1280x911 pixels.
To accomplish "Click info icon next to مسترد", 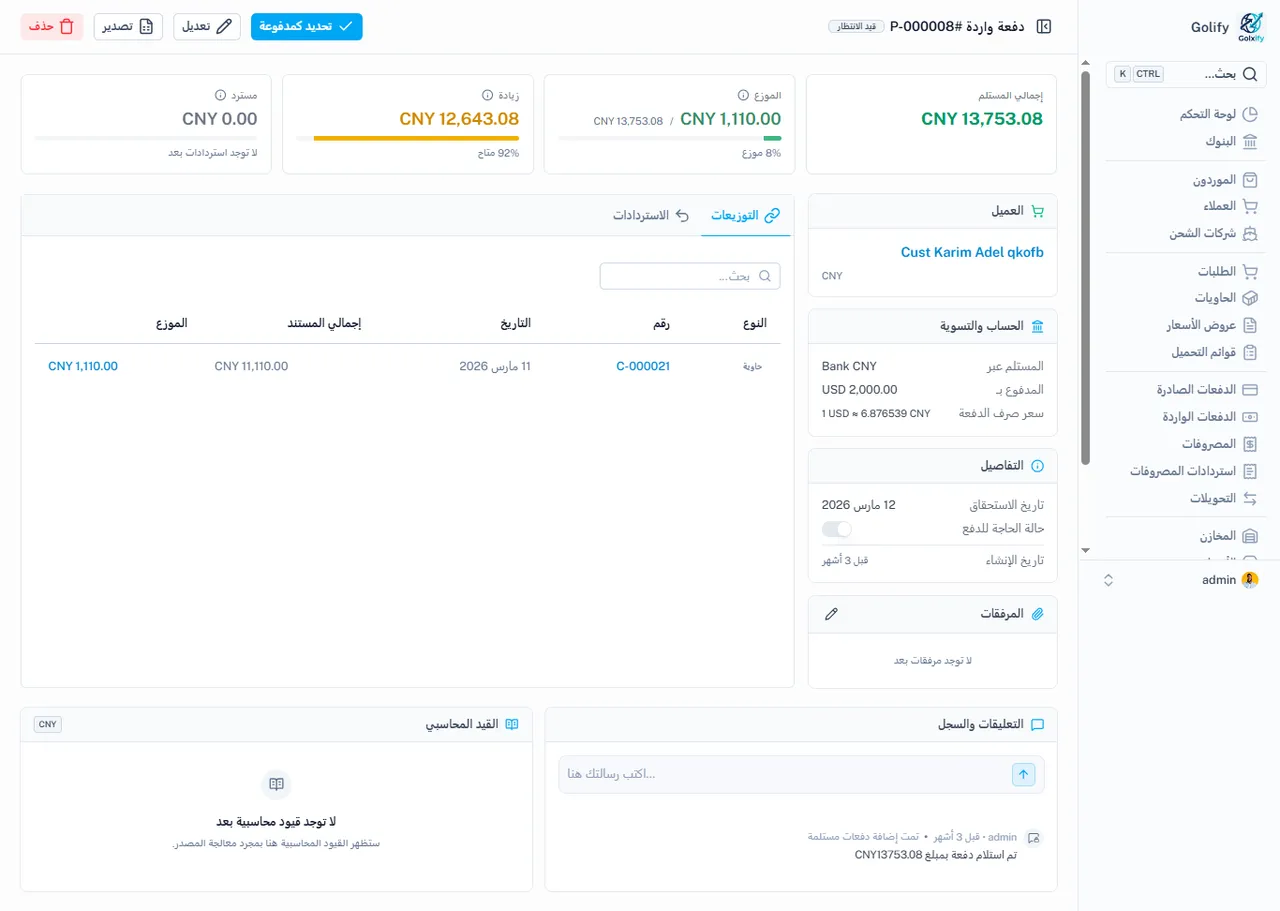I will 221,95.
